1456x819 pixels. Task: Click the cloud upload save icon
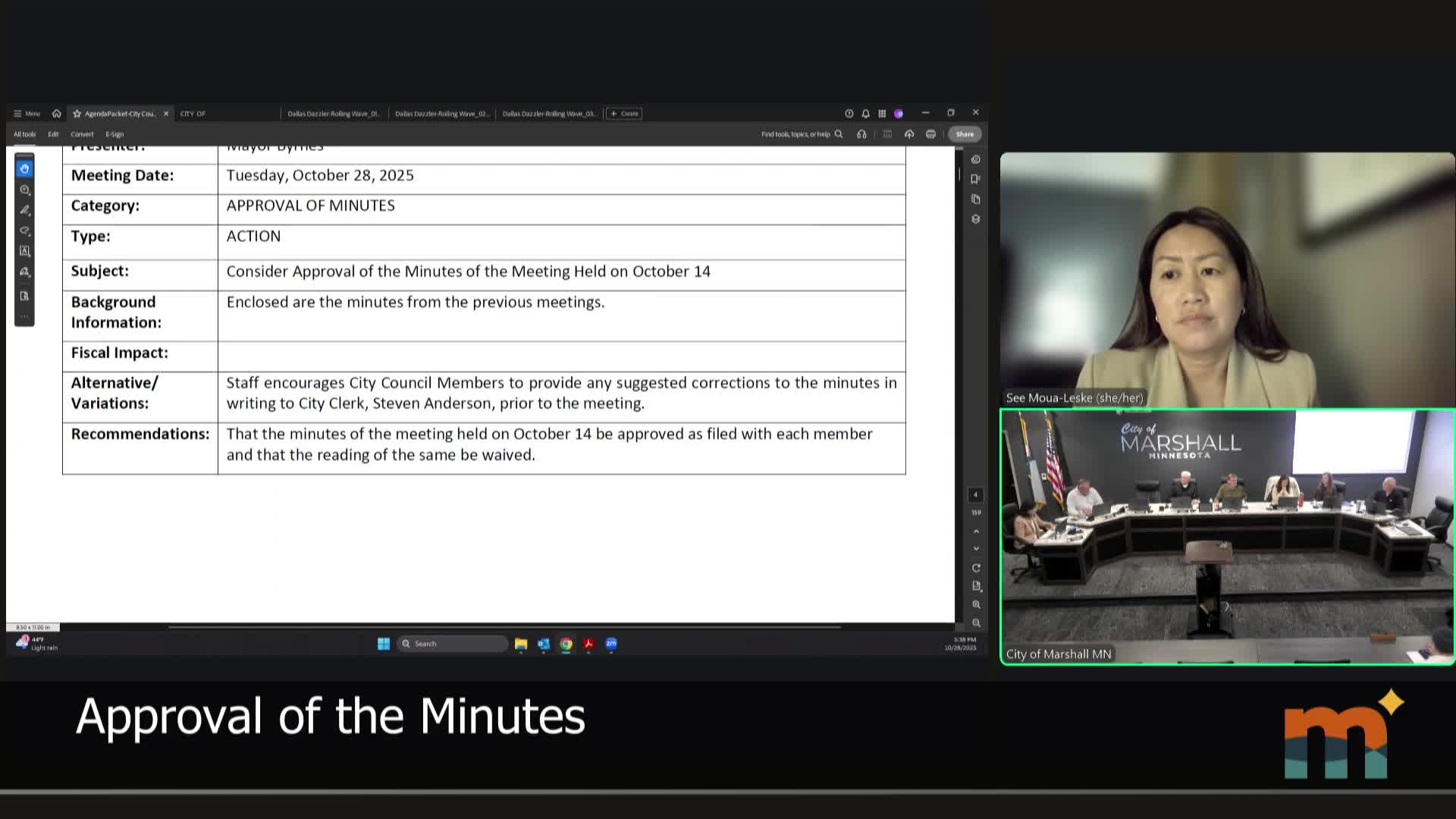click(x=909, y=134)
